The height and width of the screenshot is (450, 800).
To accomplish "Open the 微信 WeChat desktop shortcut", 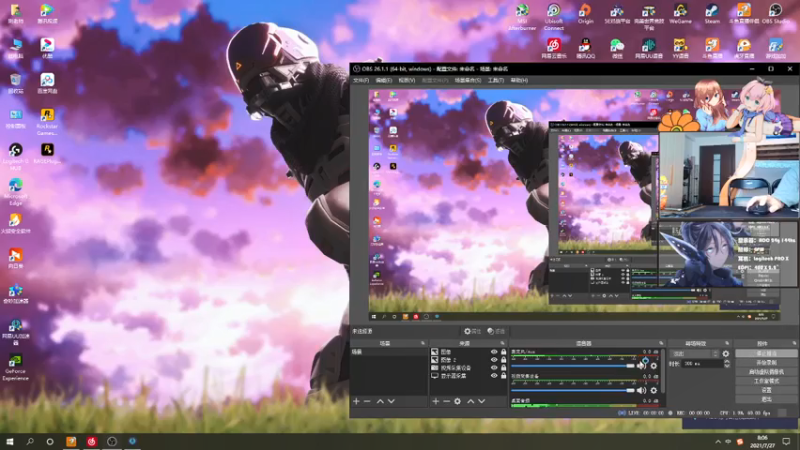I will click(617, 48).
